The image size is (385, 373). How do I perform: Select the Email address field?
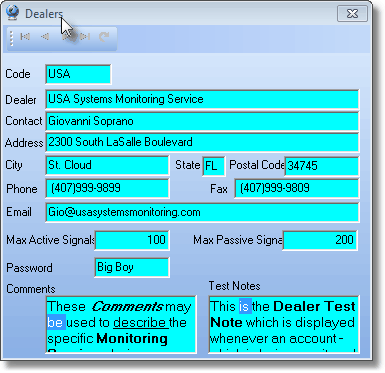point(202,212)
